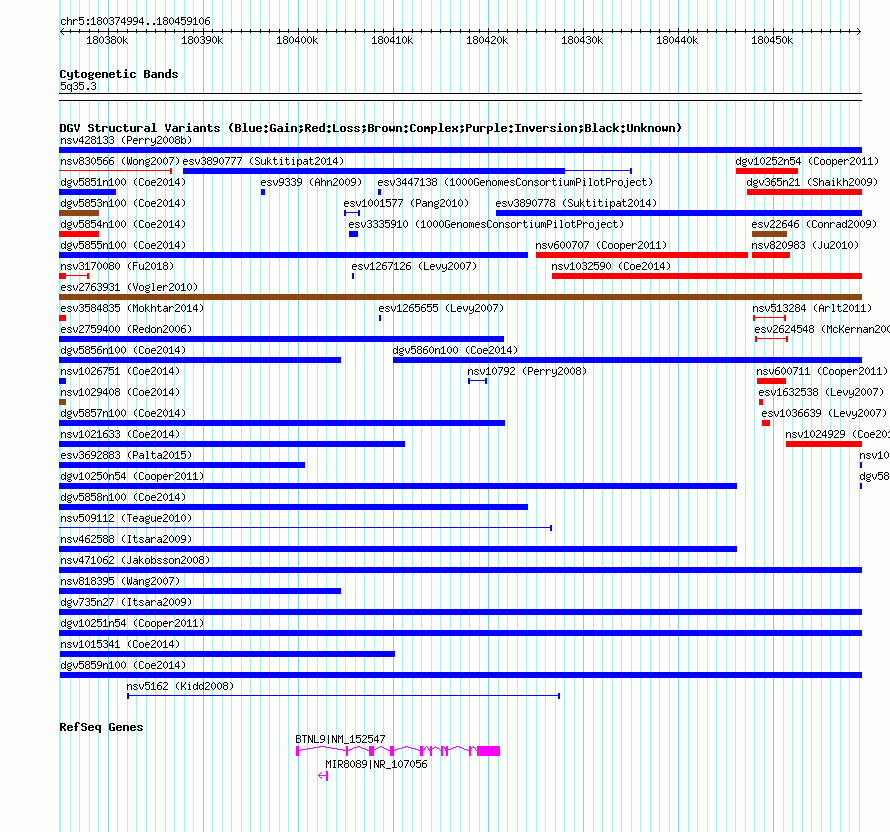This screenshot has height=832, width=890.
Task: Select the BTNL9|NM_152547 gene label
Action: point(340,739)
